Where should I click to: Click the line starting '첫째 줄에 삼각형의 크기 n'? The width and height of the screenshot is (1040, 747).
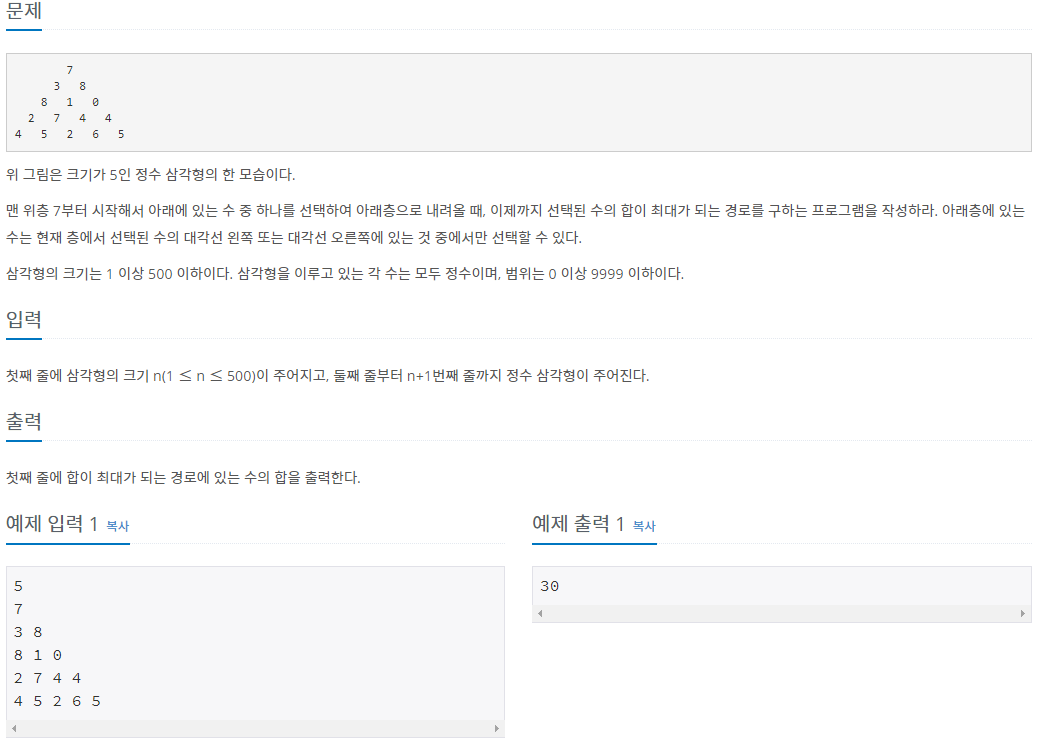[x=328, y=375]
